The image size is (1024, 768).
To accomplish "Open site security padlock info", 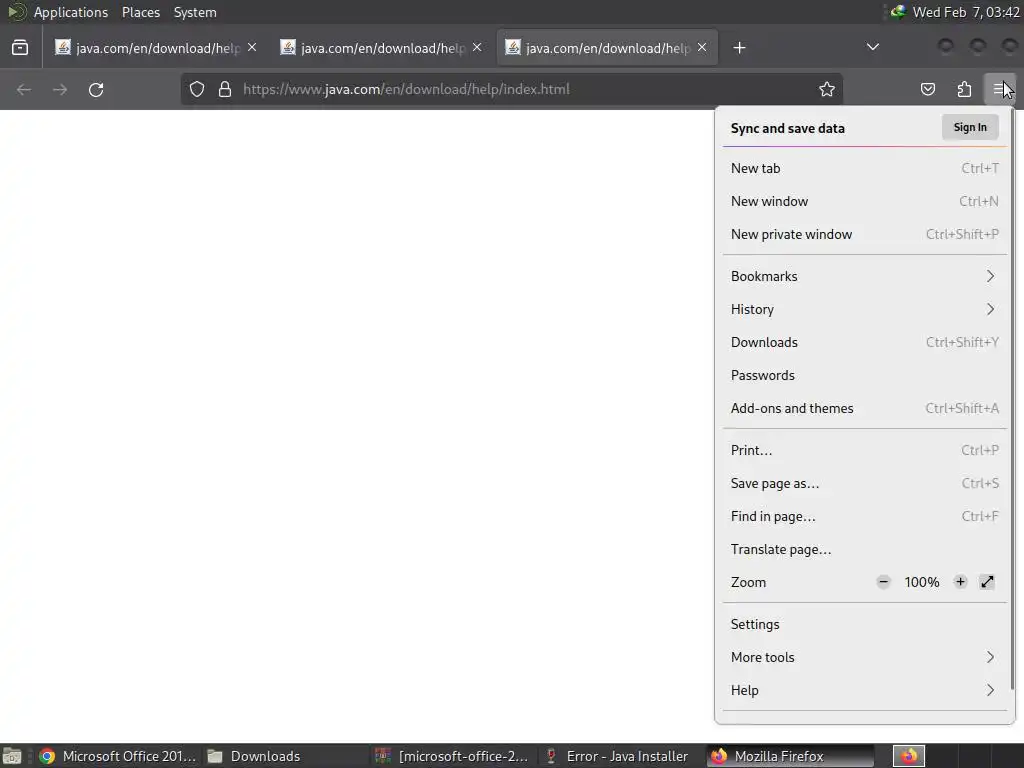I will coord(225,89).
